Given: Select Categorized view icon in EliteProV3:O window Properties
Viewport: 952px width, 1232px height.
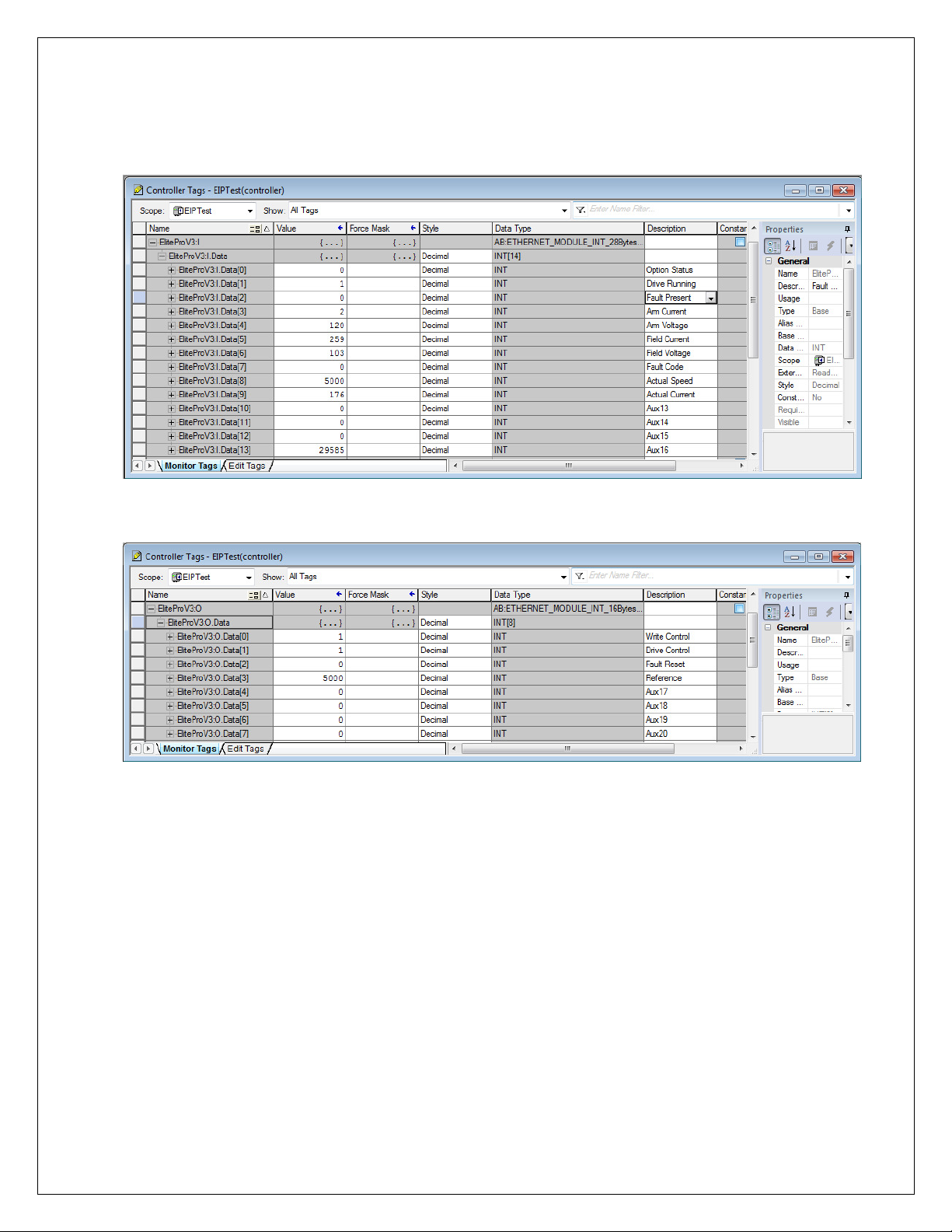Looking at the screenshot, I should pyautogui.click(x=772, y=613).
